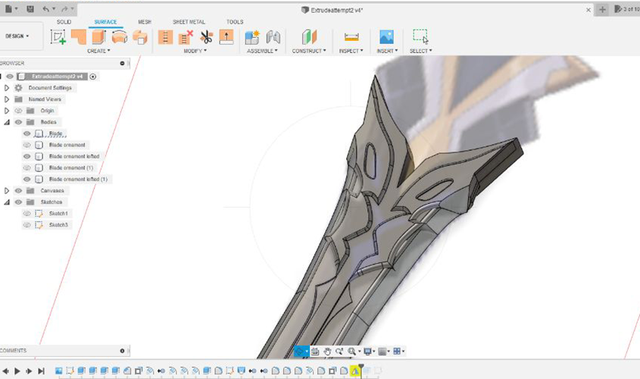
Task: Show the hidden Blade ornament body
Action: click(x=27, y=145)
